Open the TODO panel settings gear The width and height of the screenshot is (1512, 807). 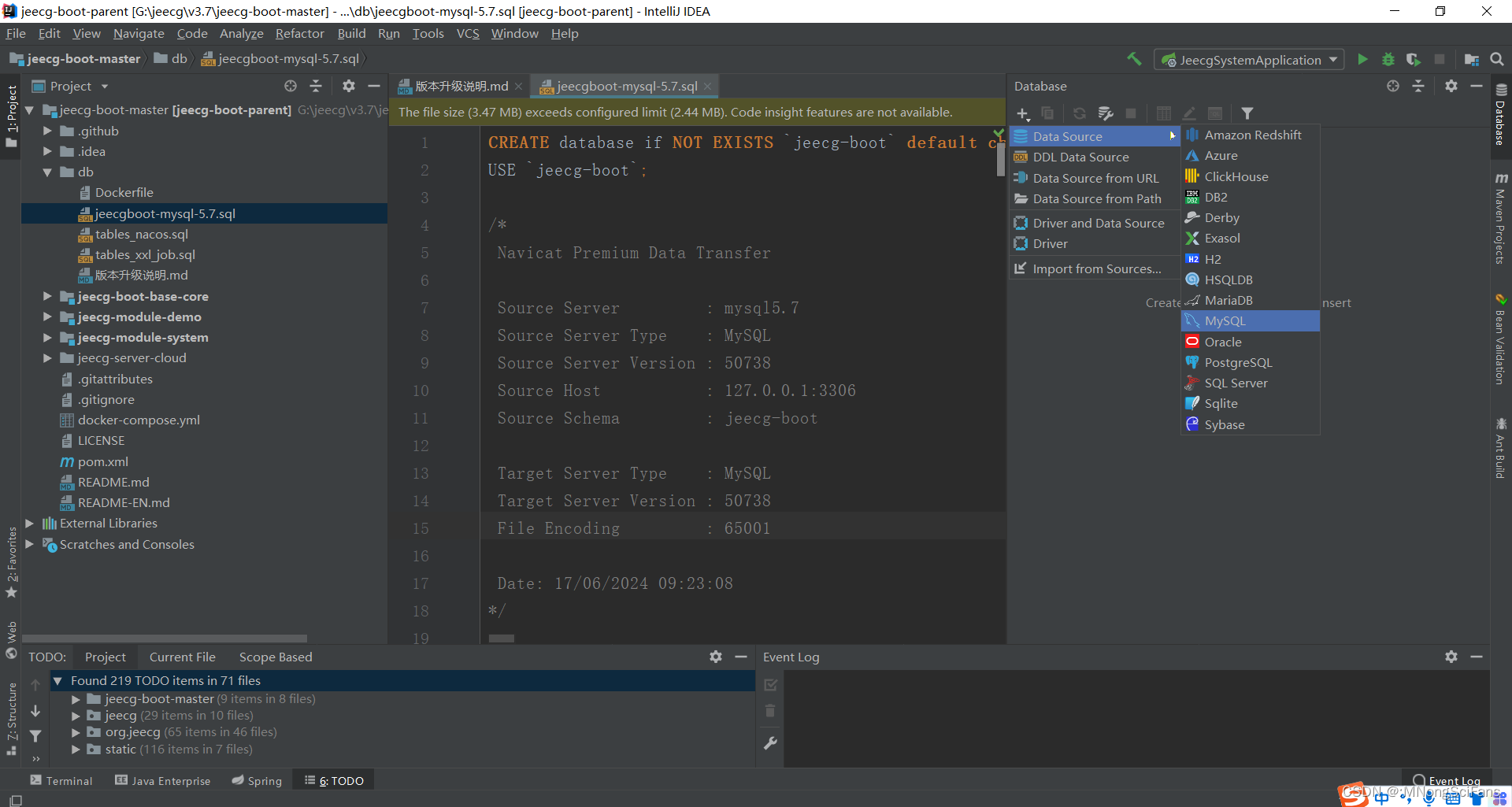point(716,656)
